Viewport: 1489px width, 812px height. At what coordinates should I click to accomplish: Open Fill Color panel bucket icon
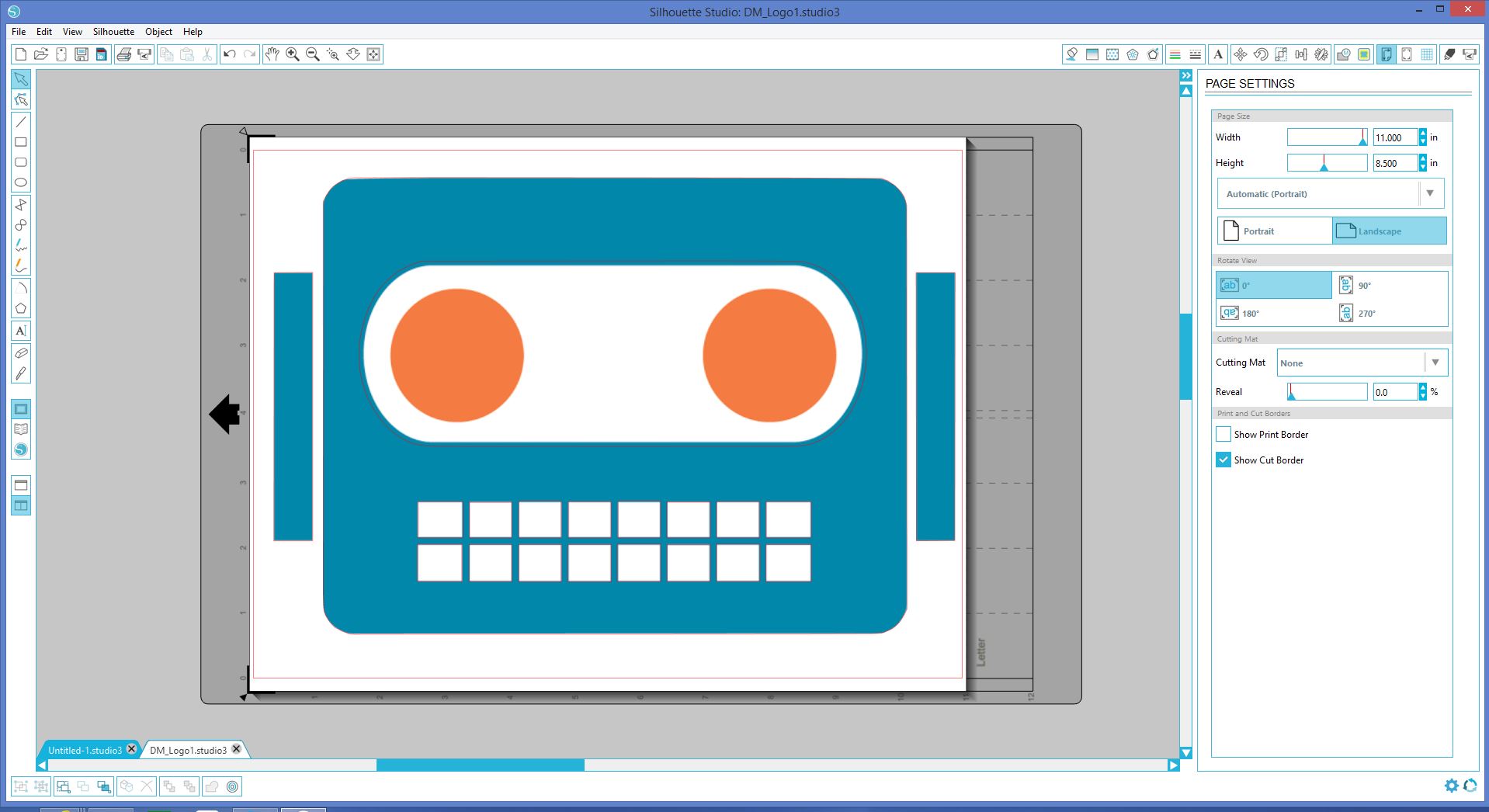click(1072, 54)
